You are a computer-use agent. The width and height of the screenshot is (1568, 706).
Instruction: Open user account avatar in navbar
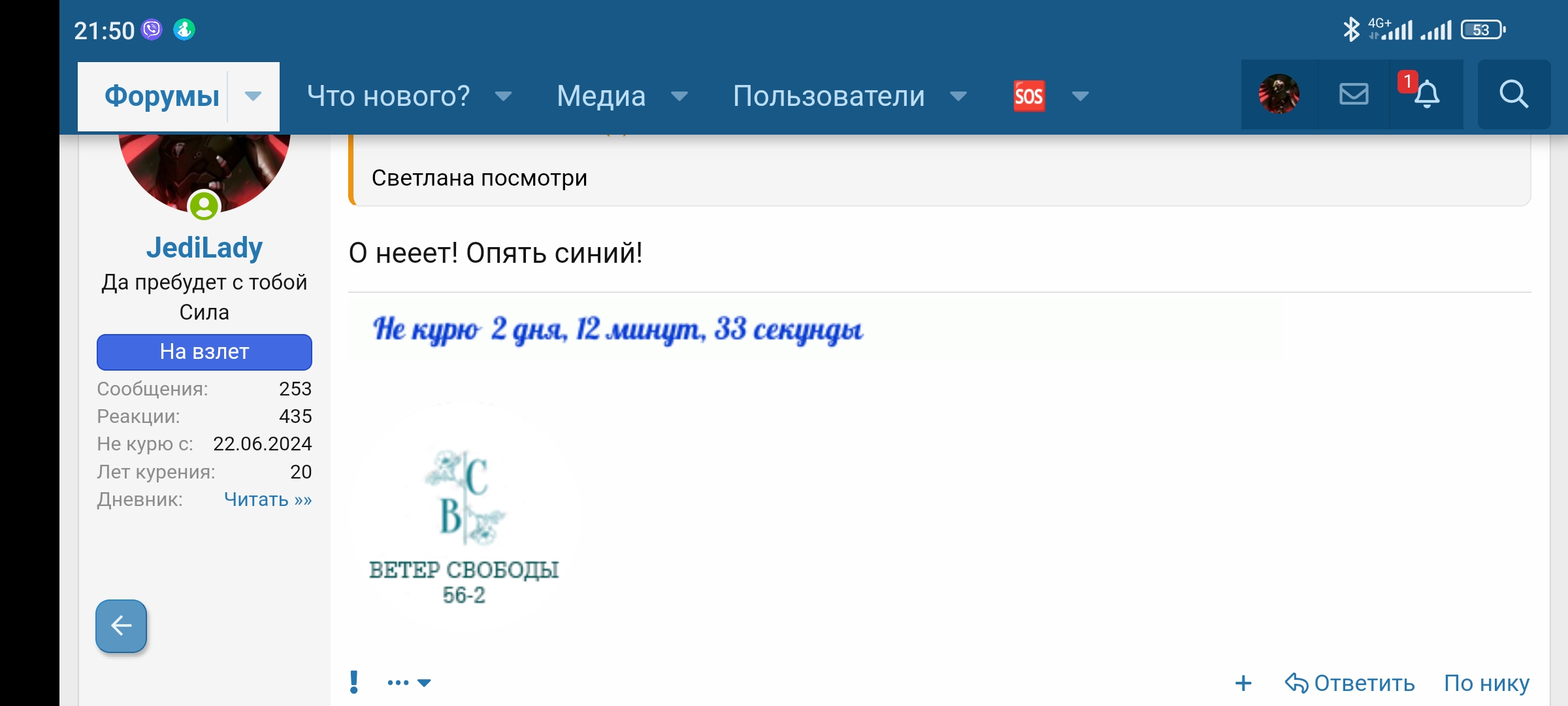pos(1279,95)
